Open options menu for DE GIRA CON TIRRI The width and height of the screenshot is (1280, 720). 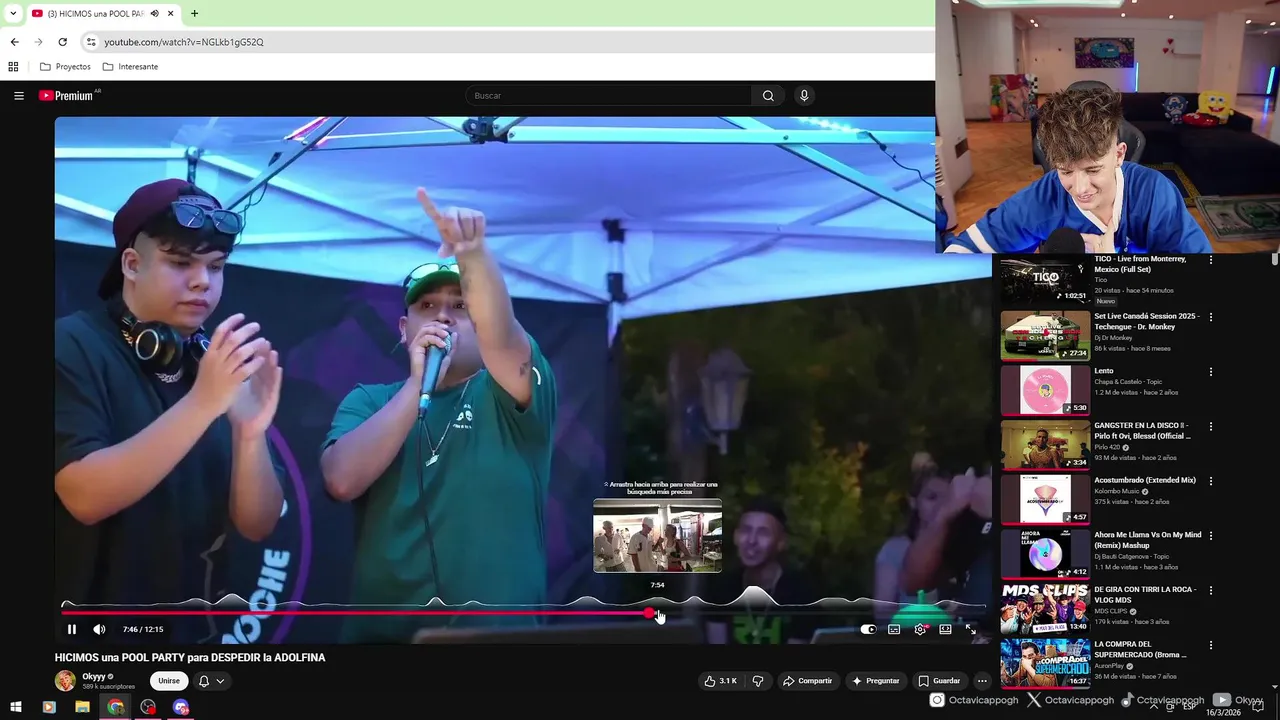coord(1211,591)
